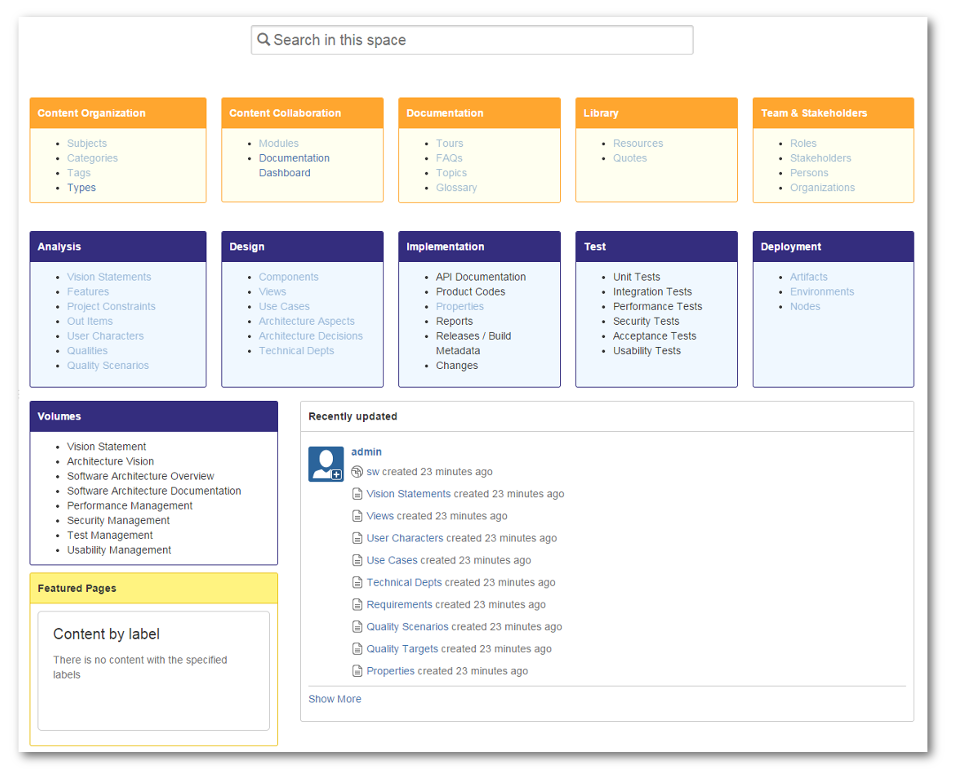Open the admin username link
The width and height of the screenshot is (956, 783).
pos(366,451)
